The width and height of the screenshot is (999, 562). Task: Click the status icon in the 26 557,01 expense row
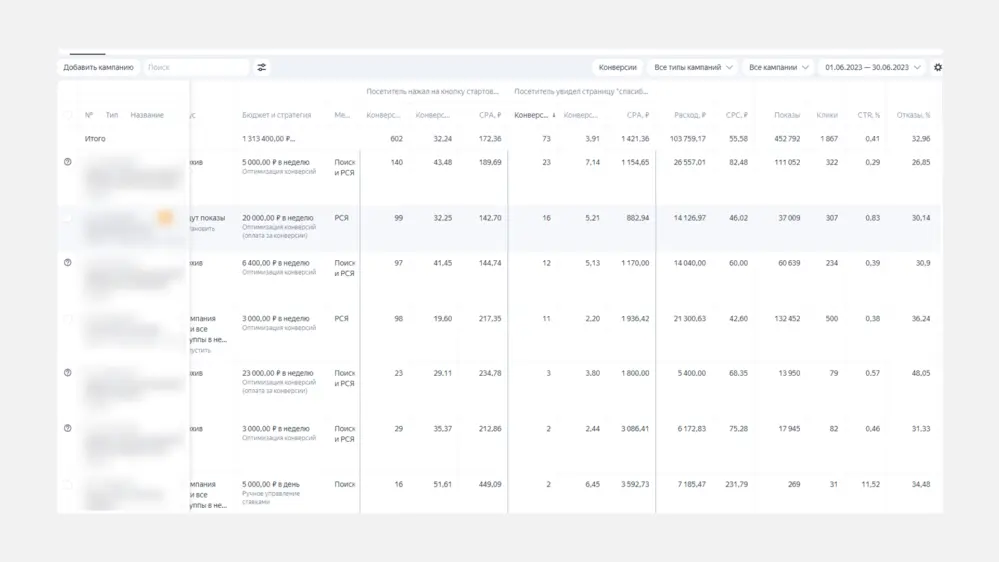tap(68, 162)
